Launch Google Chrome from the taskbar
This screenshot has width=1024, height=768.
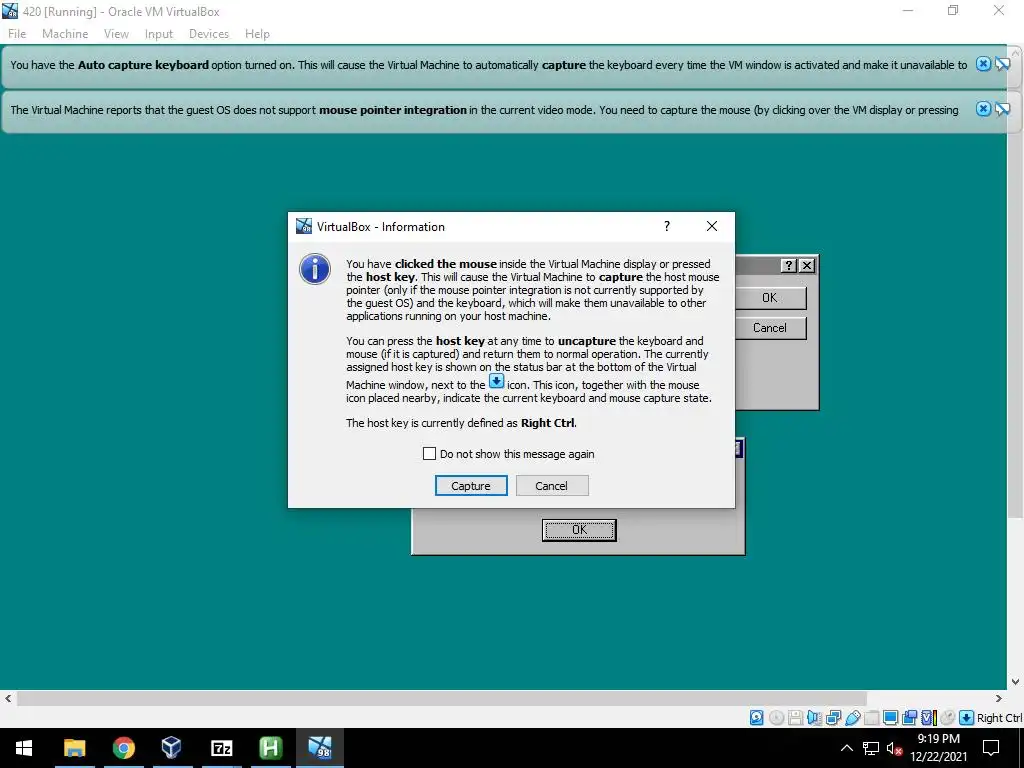point(123,748)
